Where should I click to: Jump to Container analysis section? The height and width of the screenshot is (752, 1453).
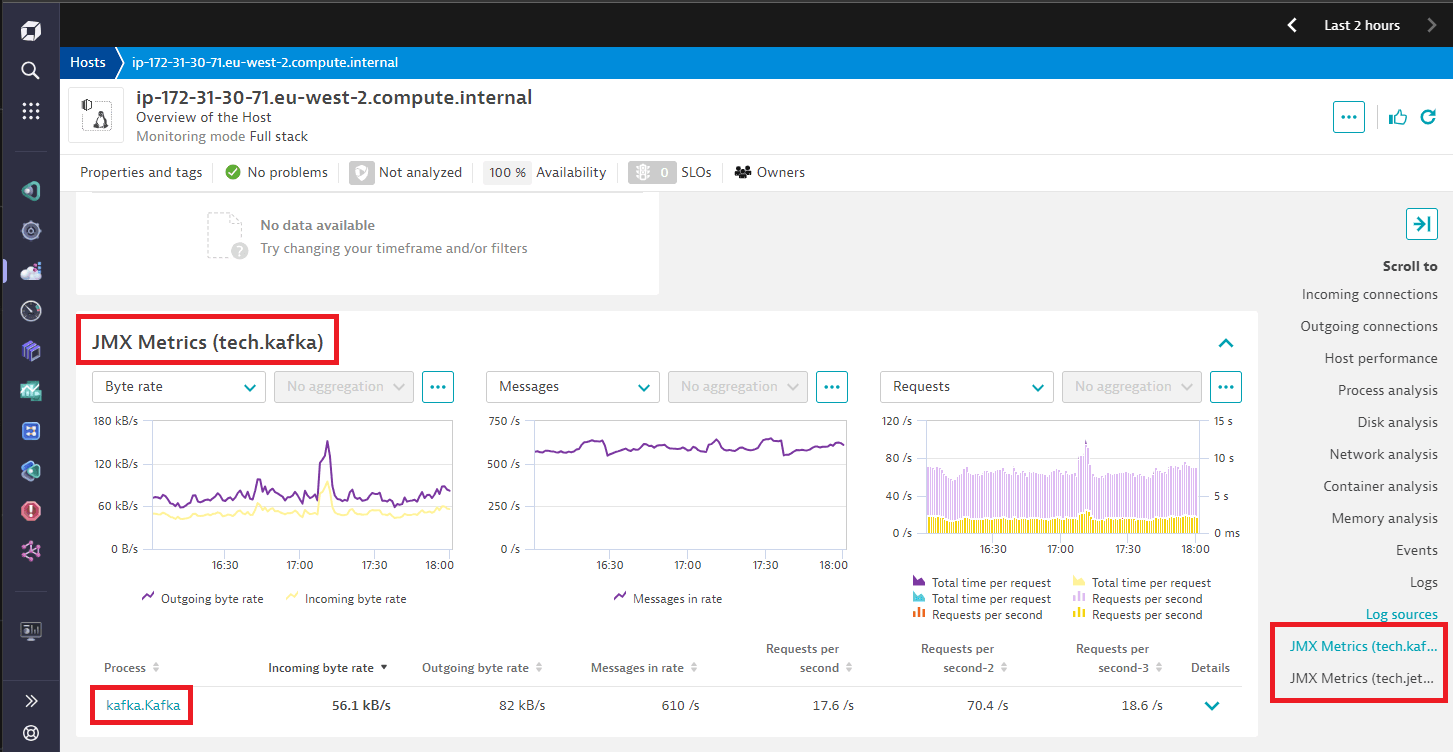point(1380,486)
